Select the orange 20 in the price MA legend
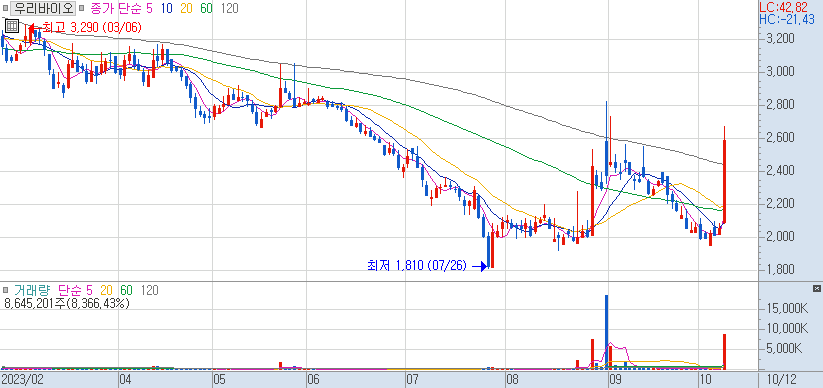 click(x=186, y=8)
